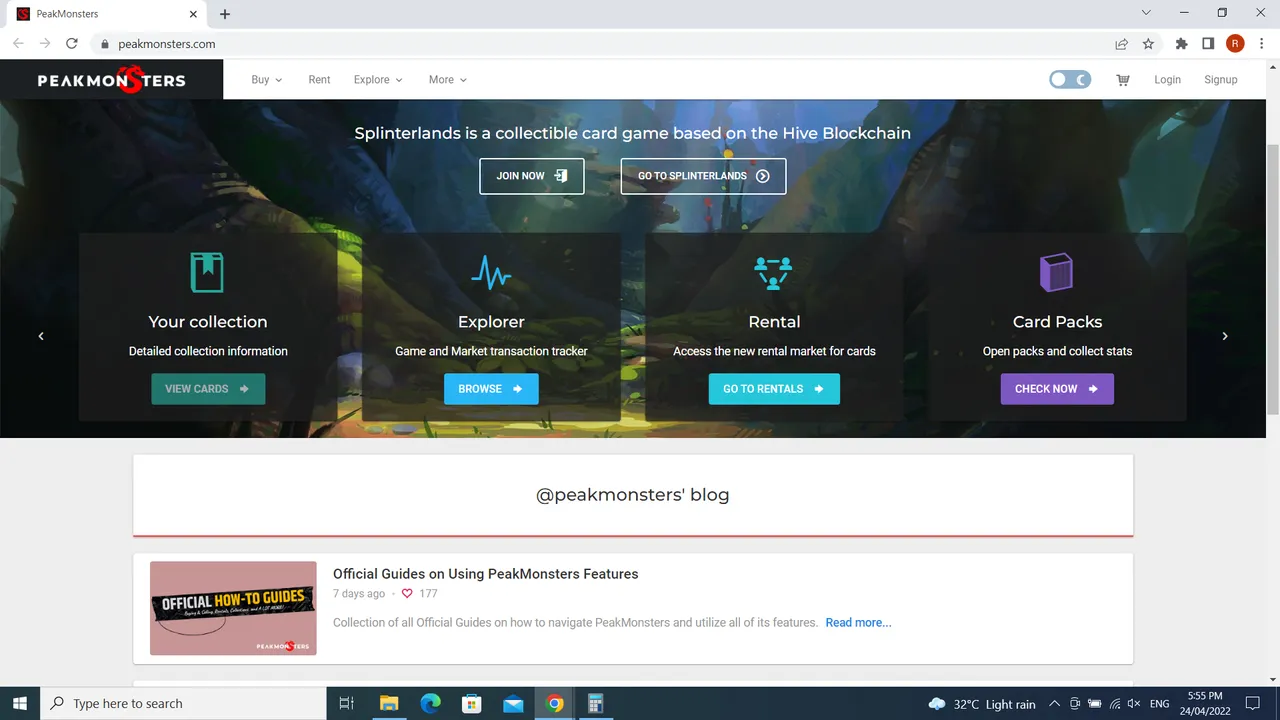Switch the ENG input language
The width and height of the screenshot is (1280, 720).
(x=1160, y=704)
